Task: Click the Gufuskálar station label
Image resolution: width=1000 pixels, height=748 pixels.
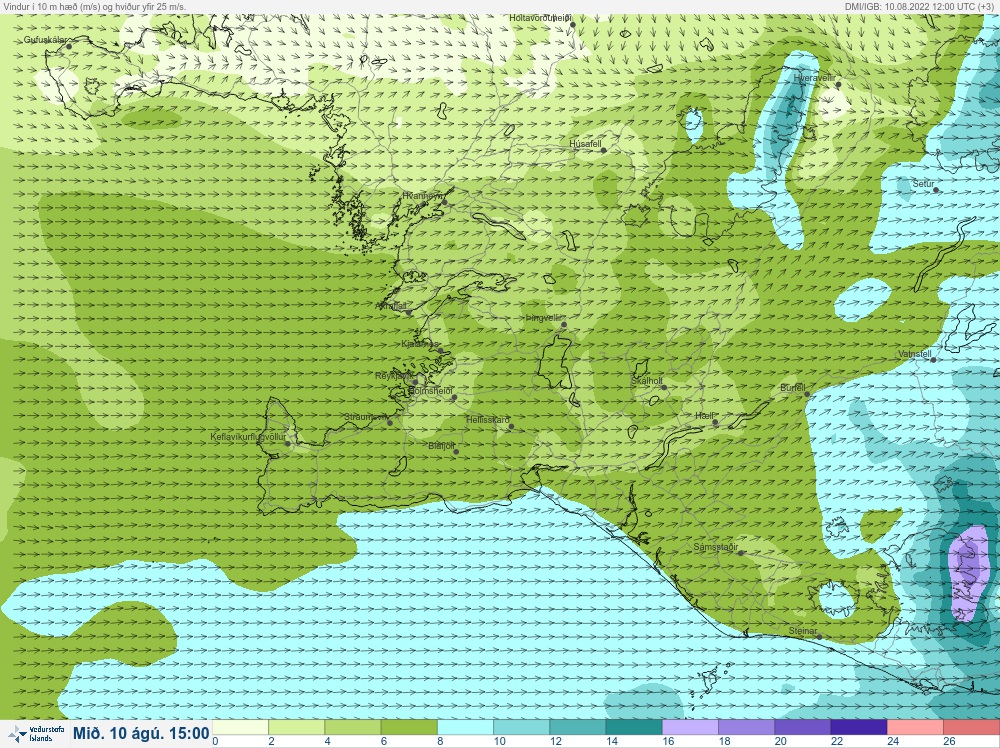Action: (x=45, y=40)
